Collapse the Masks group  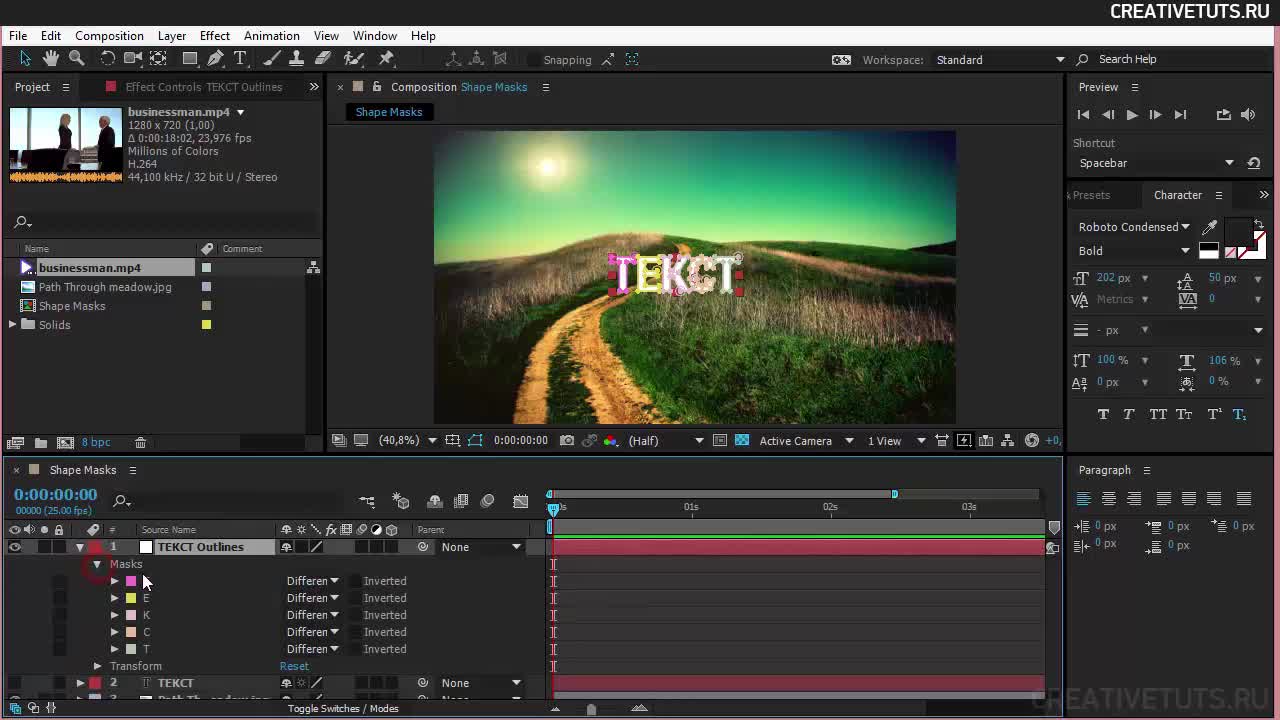[x=97, y=564]
